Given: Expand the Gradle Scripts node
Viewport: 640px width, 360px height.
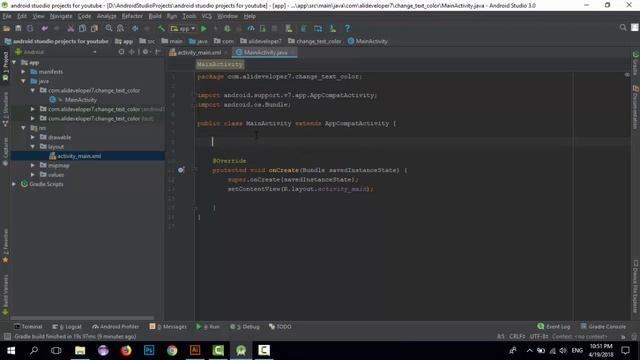Looking at the screenshot, I should [x=14, y=184].
